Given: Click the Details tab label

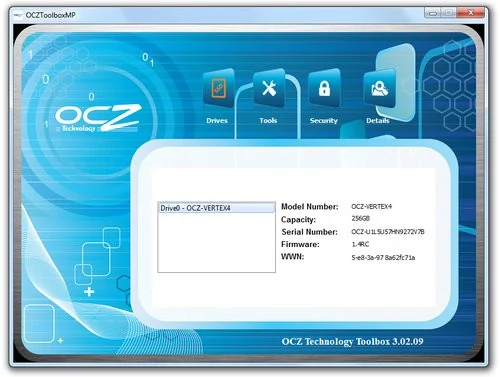Looking at the screenshot, I should (378, 120).
